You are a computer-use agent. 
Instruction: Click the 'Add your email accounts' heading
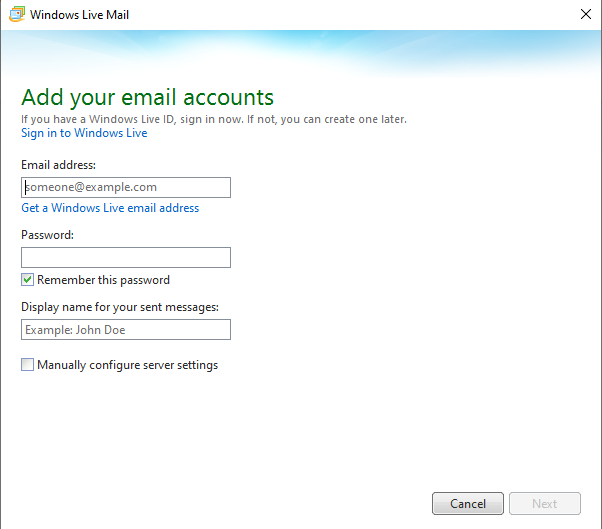tap(147, 98)
